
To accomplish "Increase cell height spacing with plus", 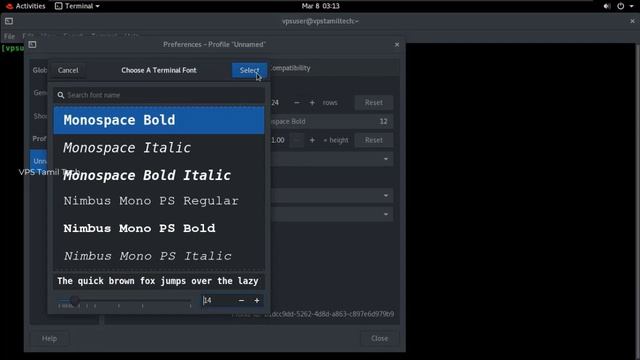I will click(312, 140).
